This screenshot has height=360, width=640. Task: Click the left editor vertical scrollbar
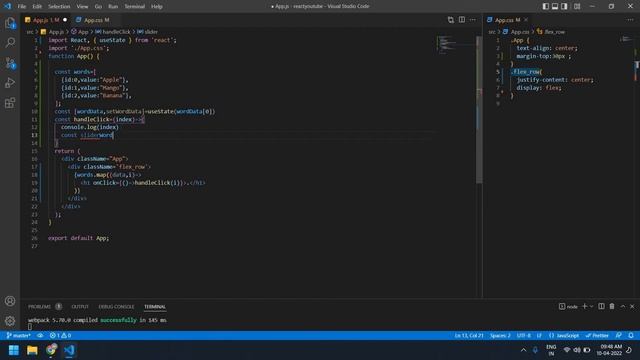pyautogui.click(x=479, y=110)
